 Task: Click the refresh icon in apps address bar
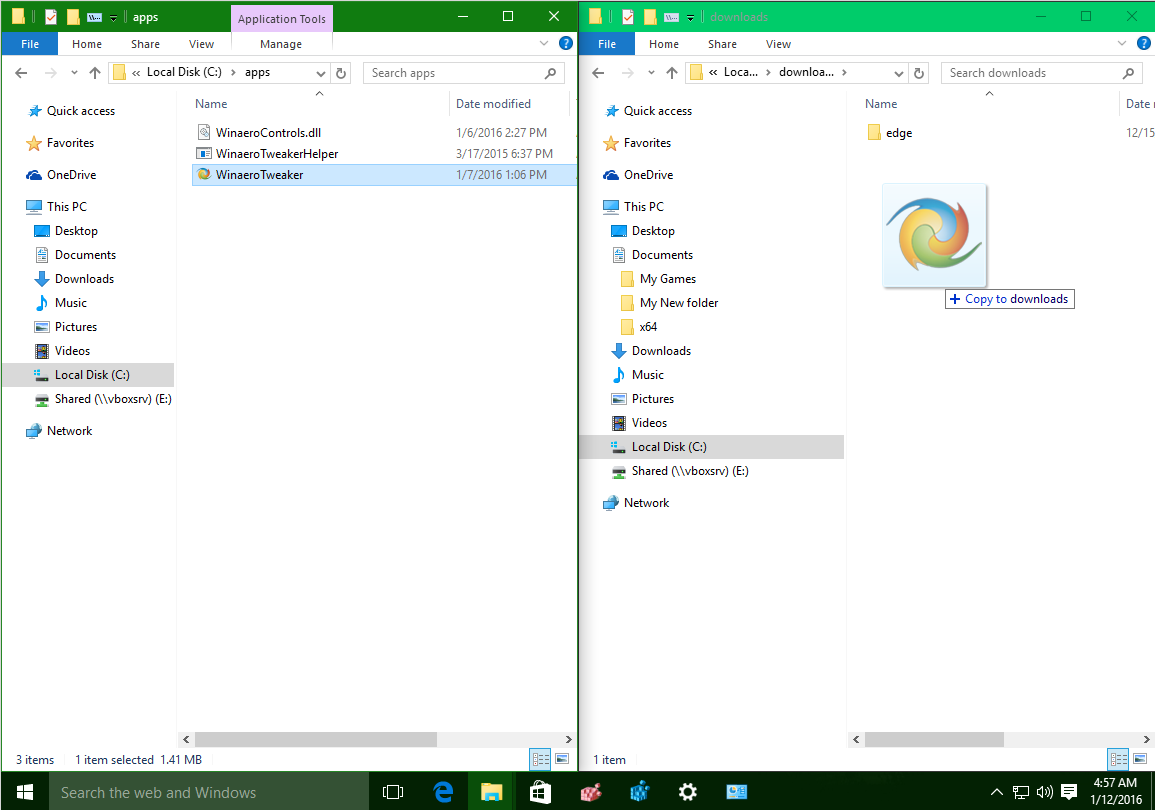coord(341,73)
